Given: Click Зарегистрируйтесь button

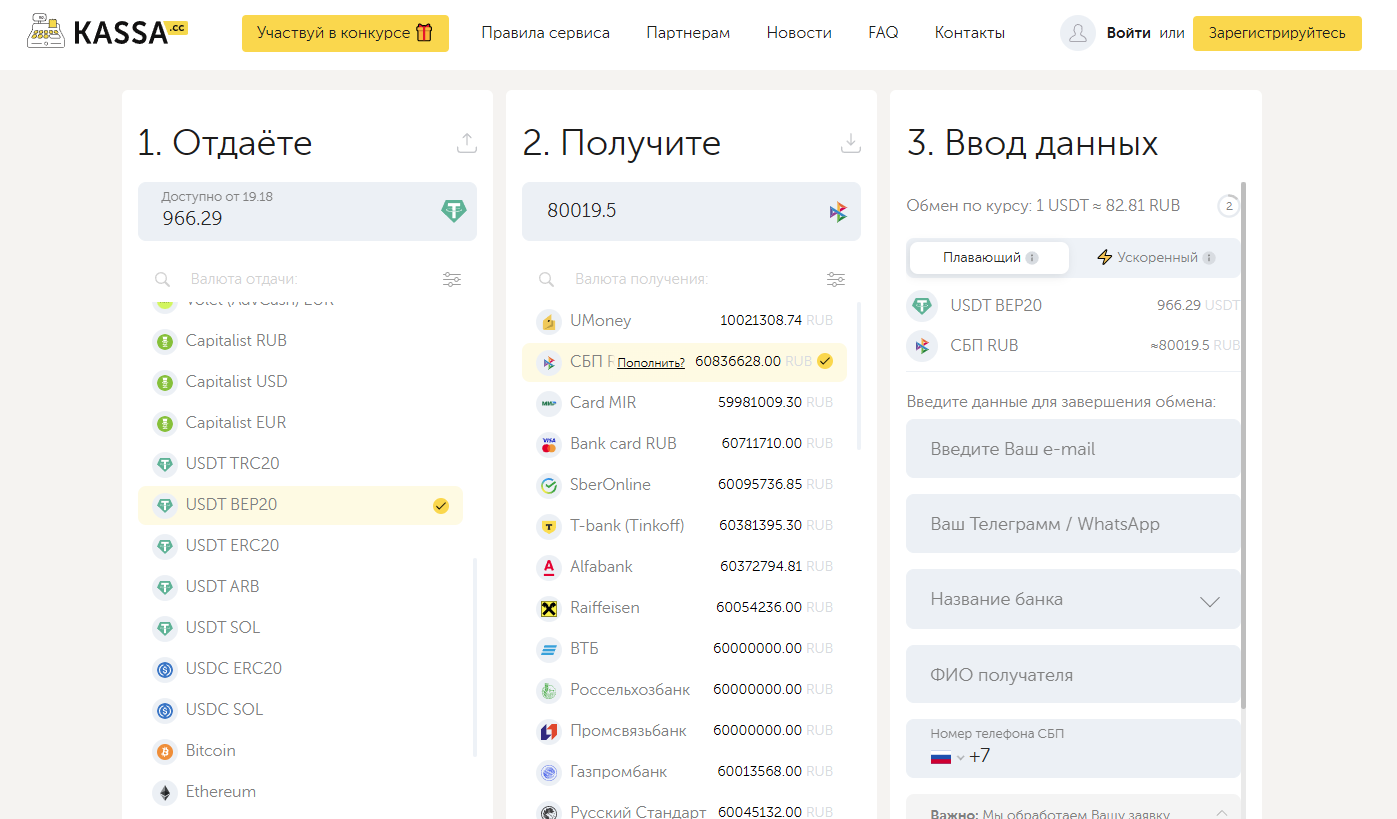Looking at the screenshot, I should coord(1277,33).
